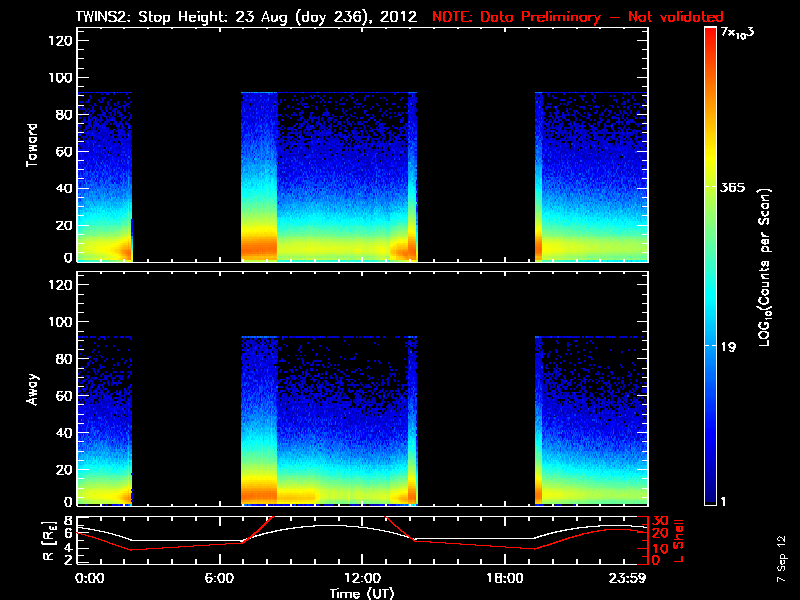Click the 'Toward' axis label

pyautogui.click(x=32, y=145)
